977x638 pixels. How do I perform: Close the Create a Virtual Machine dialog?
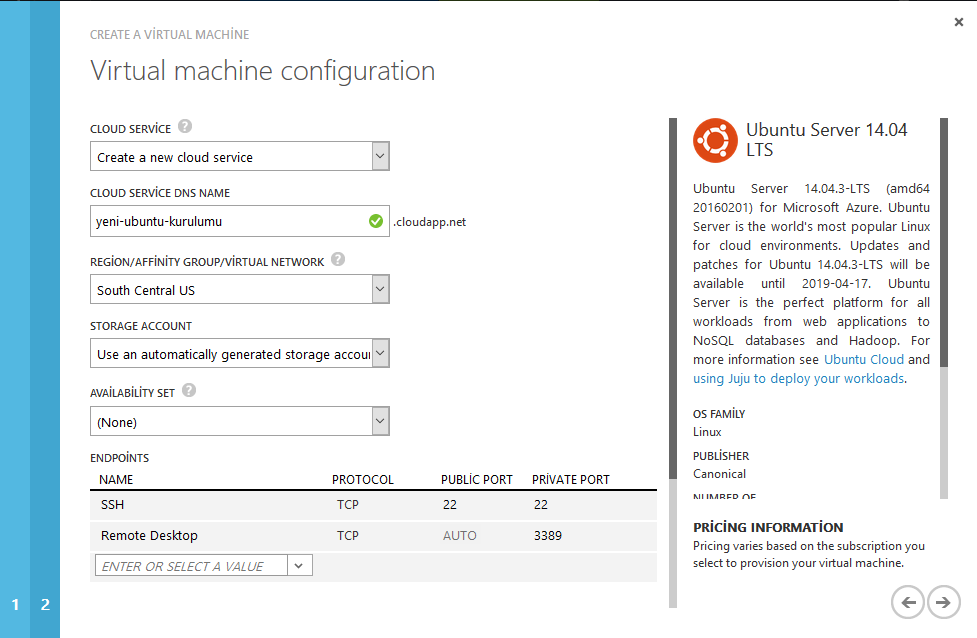coord(959,22)
